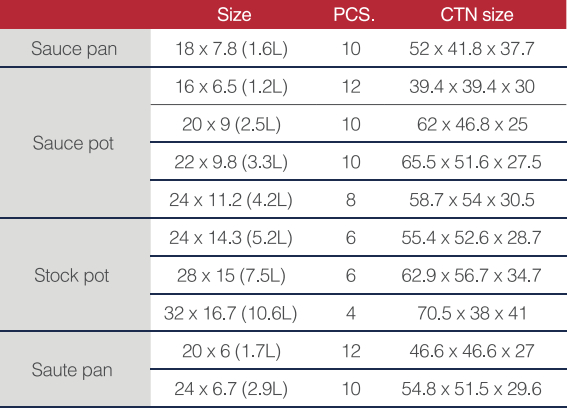567x408 pixels.
Task: Click the 20 x 9 (2.5L) size cell
Action: tap(231, 124)
